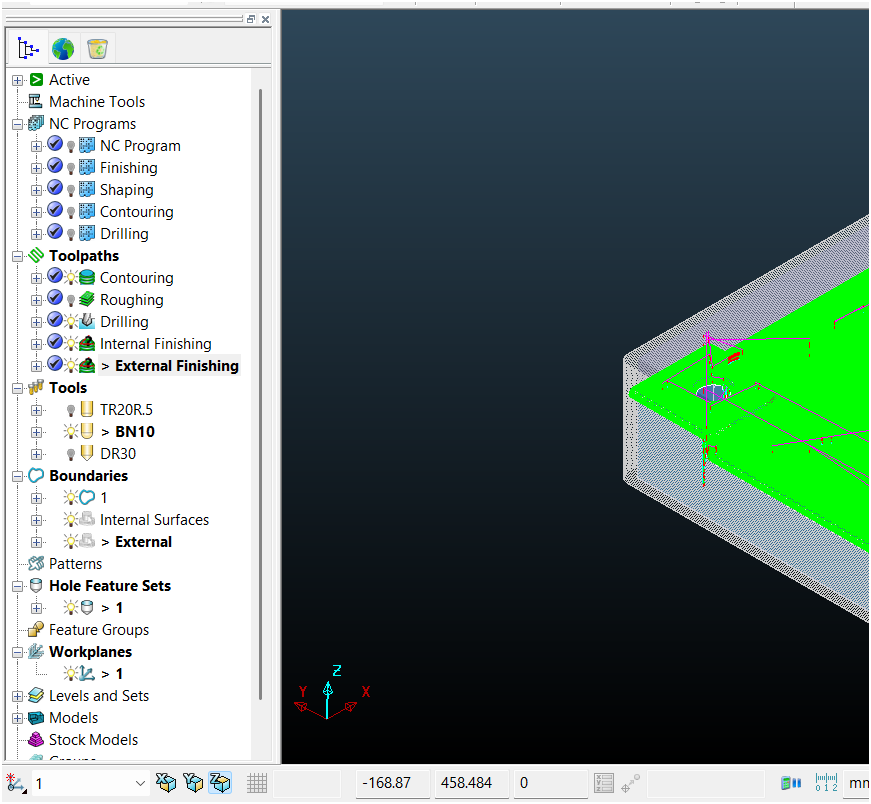Select the External boundary entry

pyautogui.click(x=143, y=542)
